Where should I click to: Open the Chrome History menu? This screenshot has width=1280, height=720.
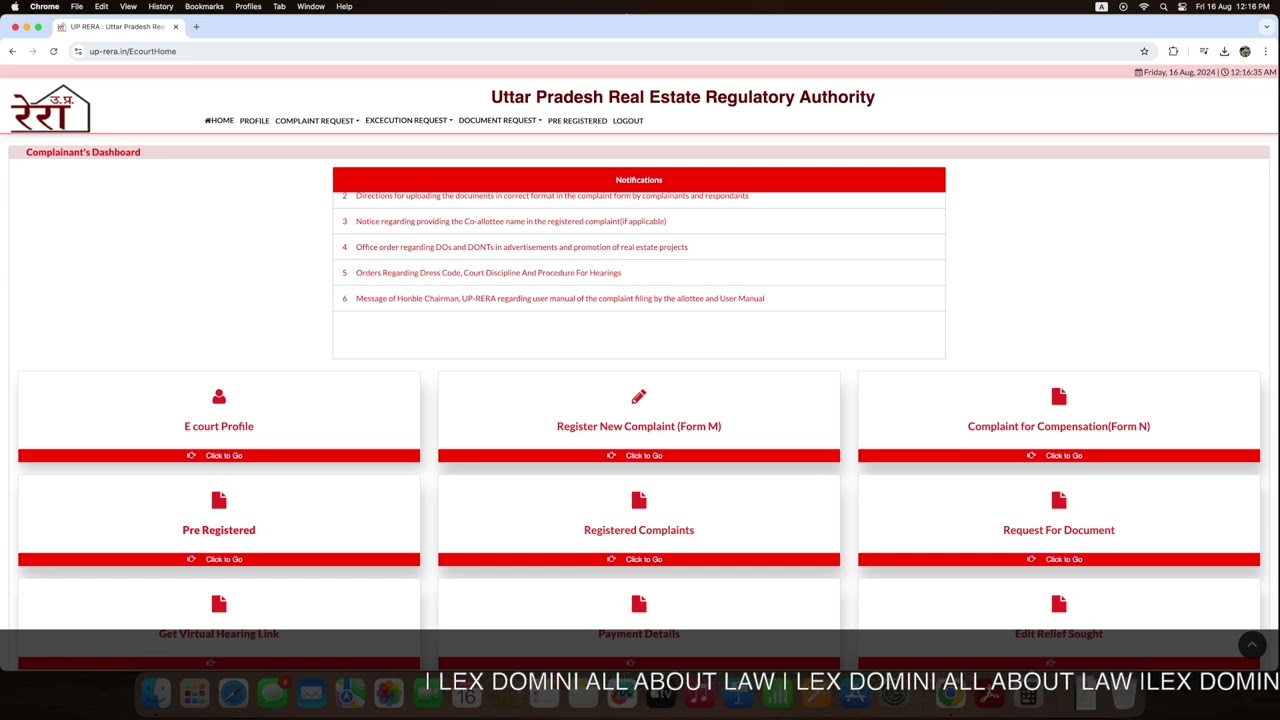point(160,6)
